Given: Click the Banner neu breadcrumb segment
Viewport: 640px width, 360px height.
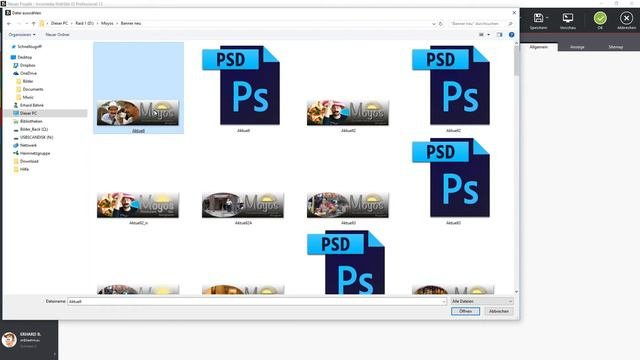Looking at the screenshot, I should coord(131,24).
